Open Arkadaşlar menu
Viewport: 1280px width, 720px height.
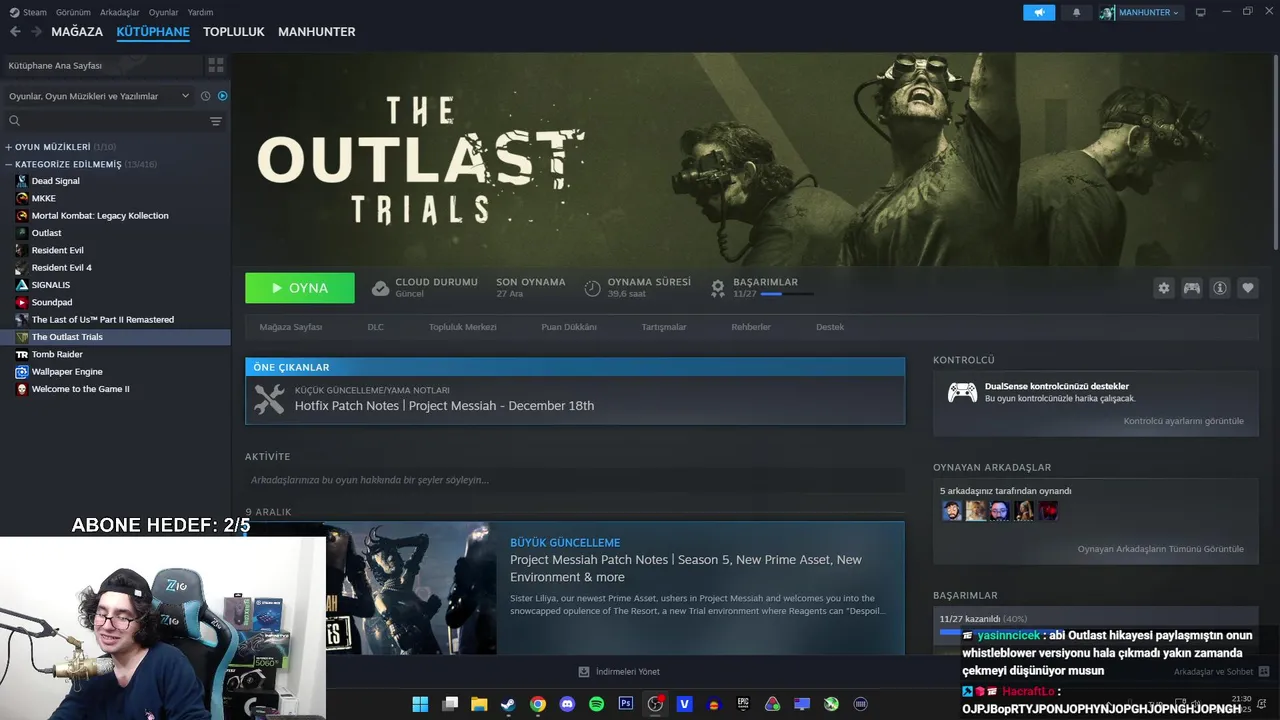(x=120, y=12)
